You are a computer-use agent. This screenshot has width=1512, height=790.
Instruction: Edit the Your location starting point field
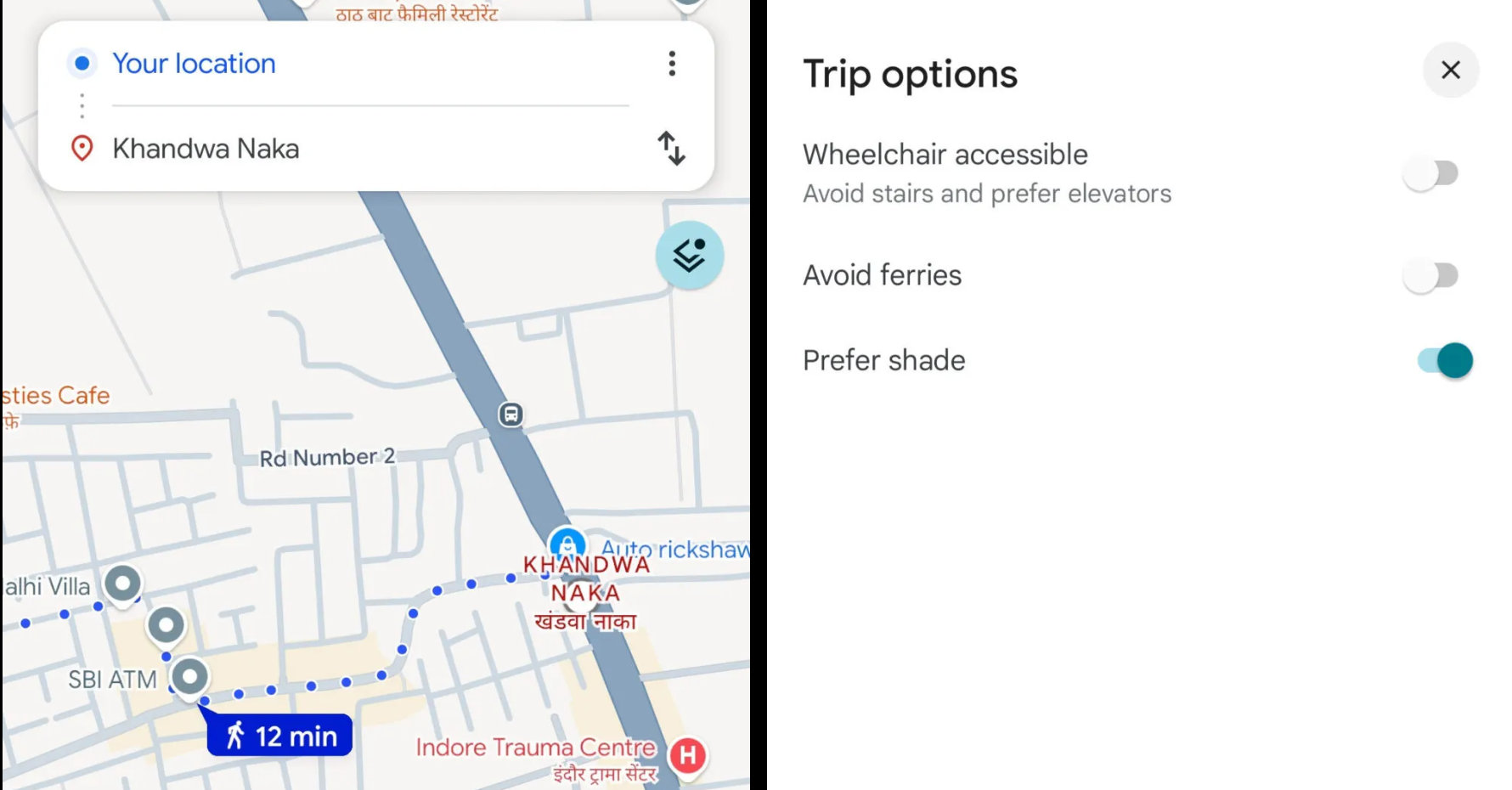(x=195, y=64)
